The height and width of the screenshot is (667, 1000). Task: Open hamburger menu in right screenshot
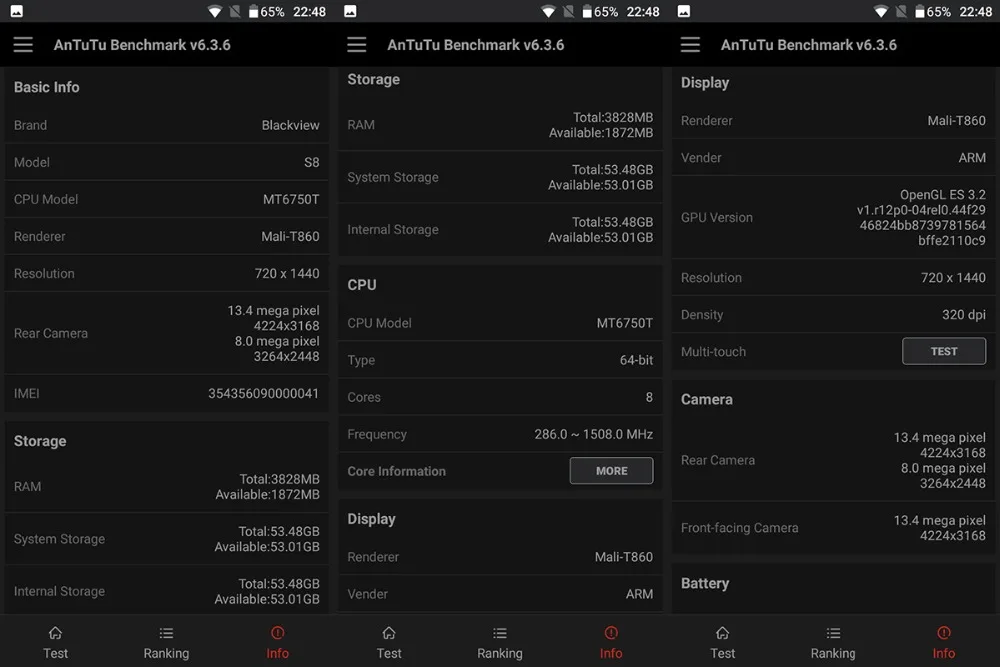(x=690, y=45)
